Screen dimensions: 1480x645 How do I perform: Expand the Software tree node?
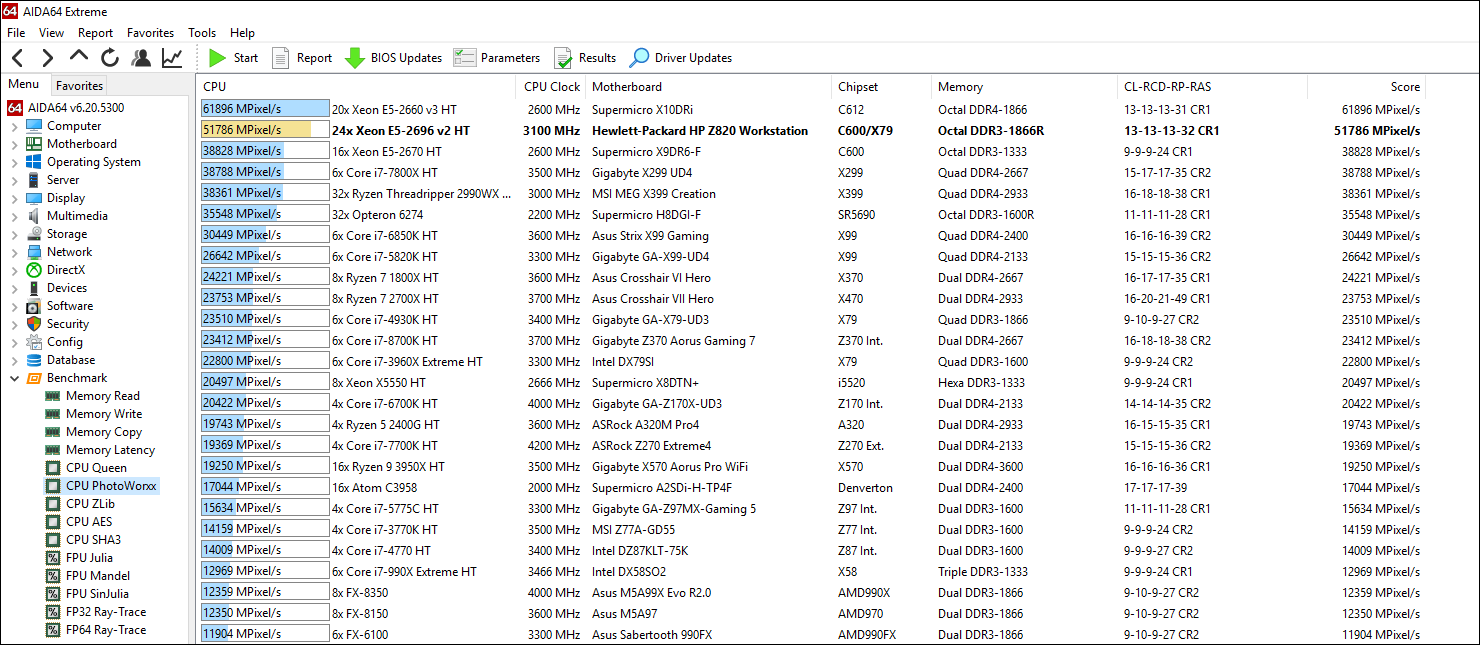(x=14, y=306)
